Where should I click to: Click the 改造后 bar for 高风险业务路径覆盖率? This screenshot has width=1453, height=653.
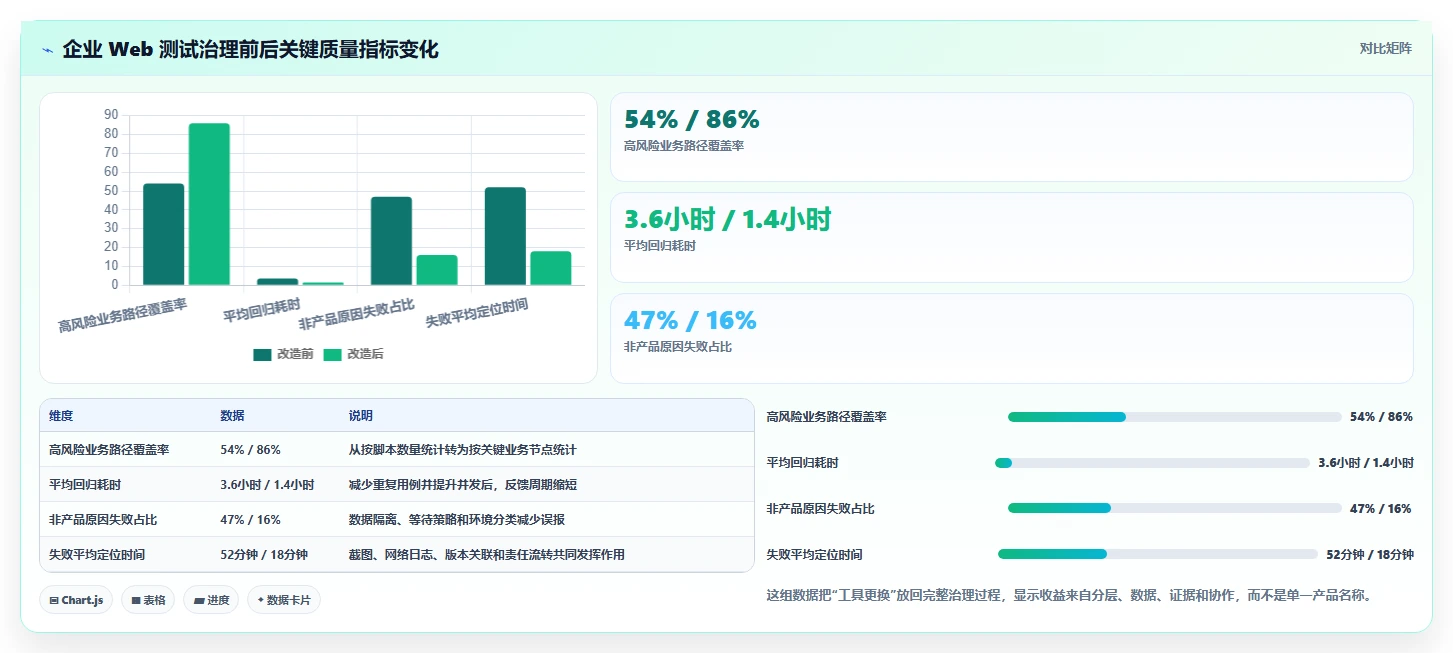pos(209,204)
